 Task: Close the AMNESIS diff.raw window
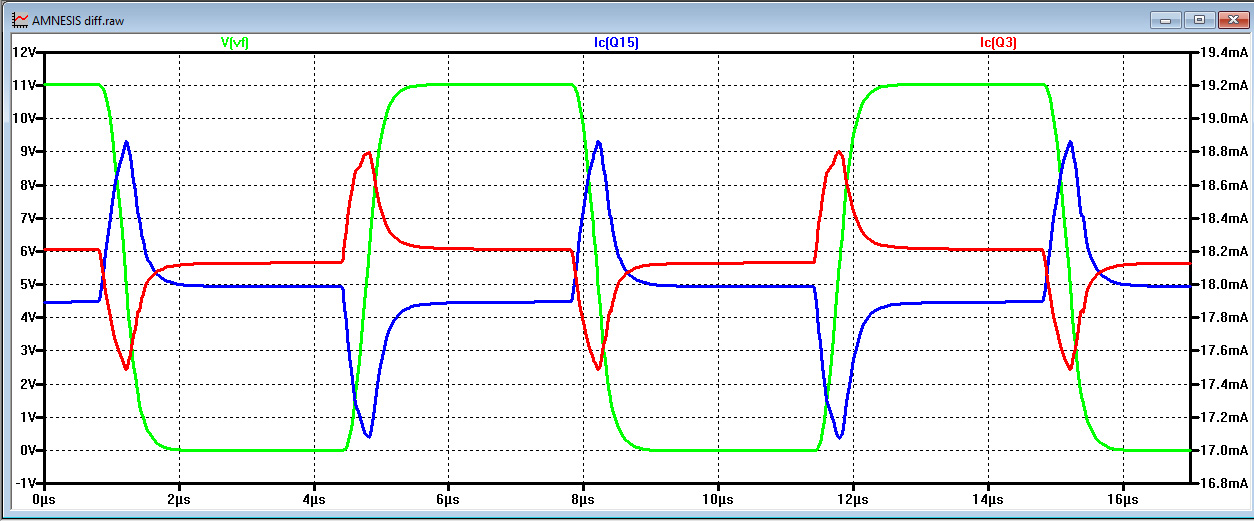click(1232, 19)
